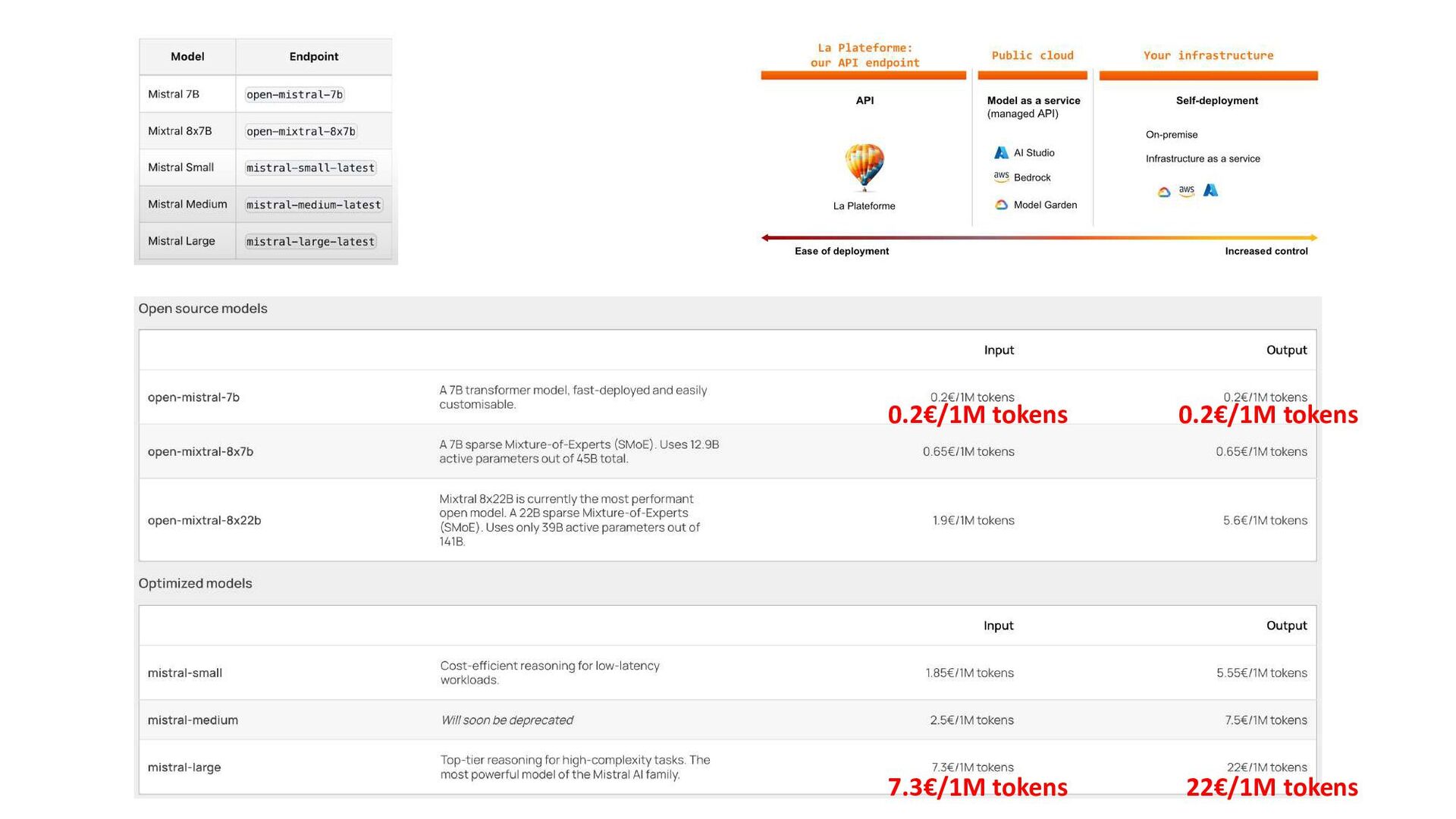This screenshot has height=819, width=1456.
Task: Click the 'Model' column header
Action: (187, 57)
